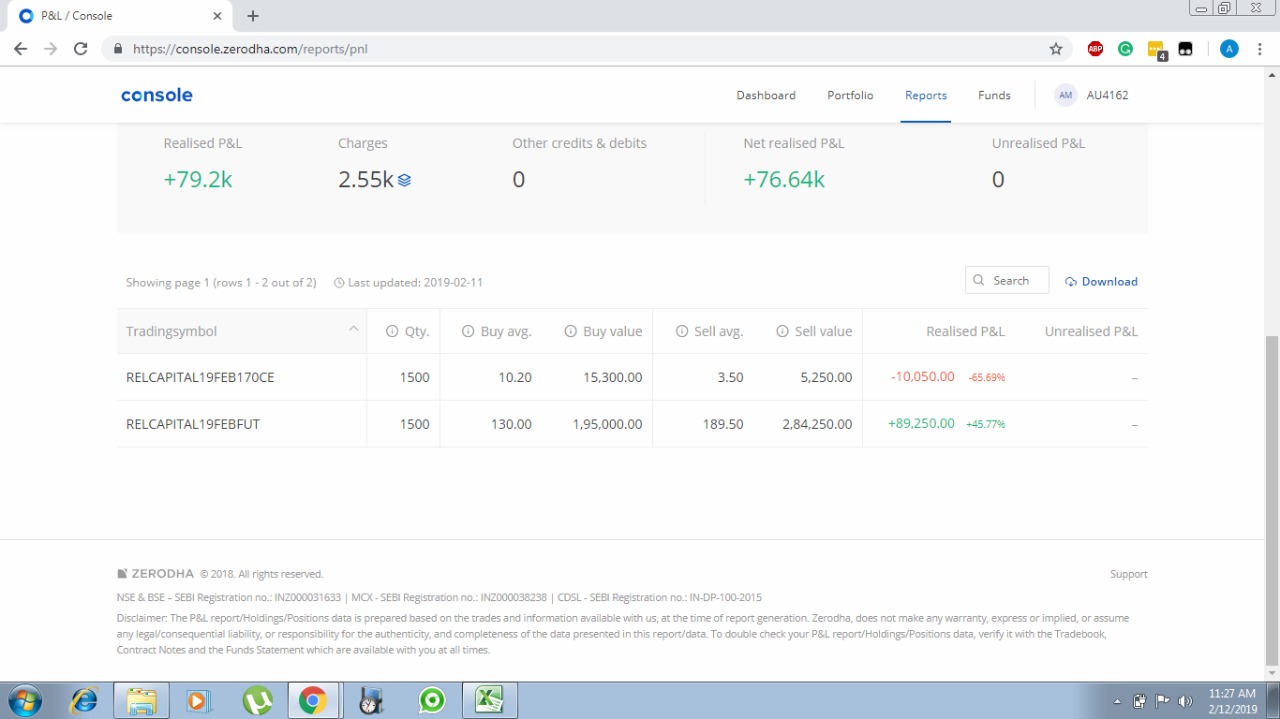Screen dimensions: 1280x719
Task: Open the Portfolio tab
Action: 850,95
